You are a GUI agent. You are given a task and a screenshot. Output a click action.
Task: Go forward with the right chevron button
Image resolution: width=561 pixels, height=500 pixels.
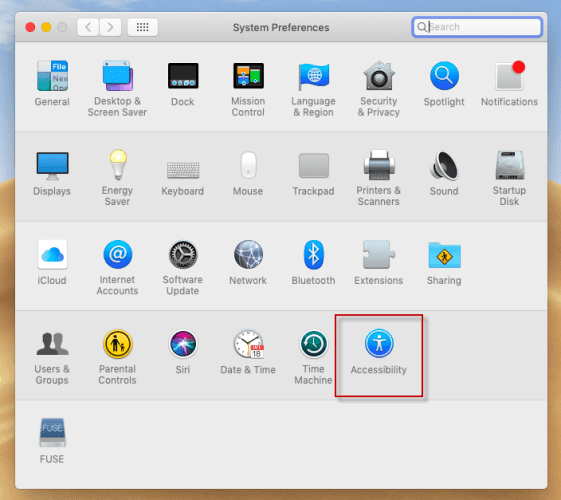pos(110,27)
